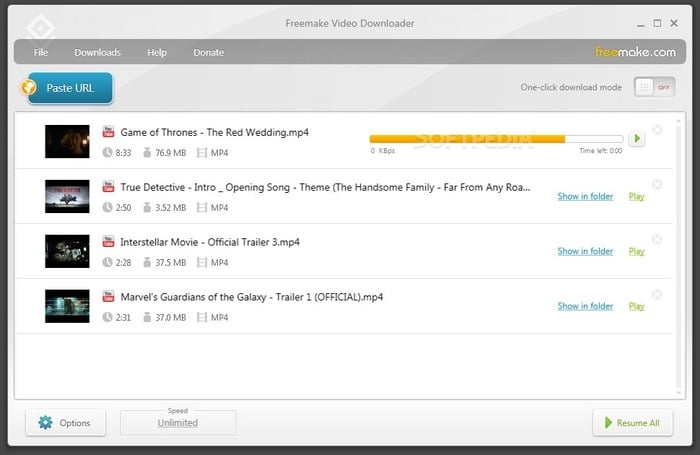Play the True Detective intro video
This screenshot has height=455, width=700.
(637, 196)
